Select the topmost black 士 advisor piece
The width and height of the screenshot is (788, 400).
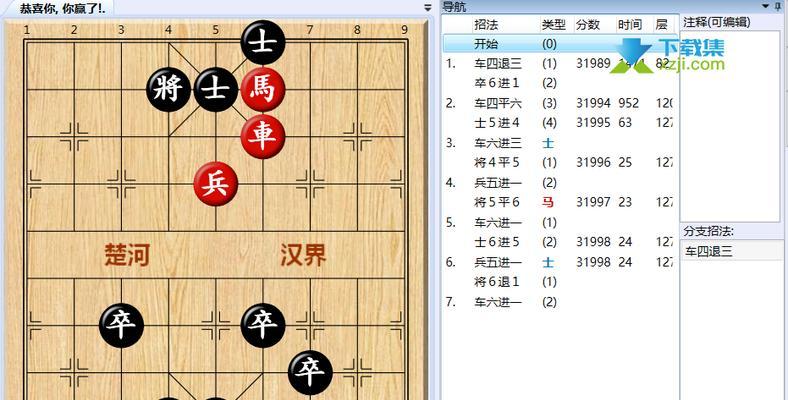click(x=263, y=43)
